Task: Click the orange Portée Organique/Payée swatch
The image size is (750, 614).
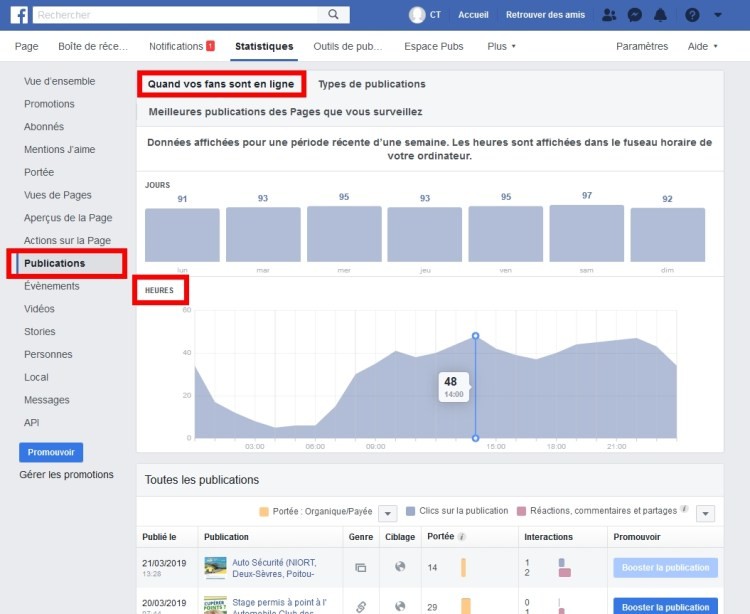Action: [264, 512]
